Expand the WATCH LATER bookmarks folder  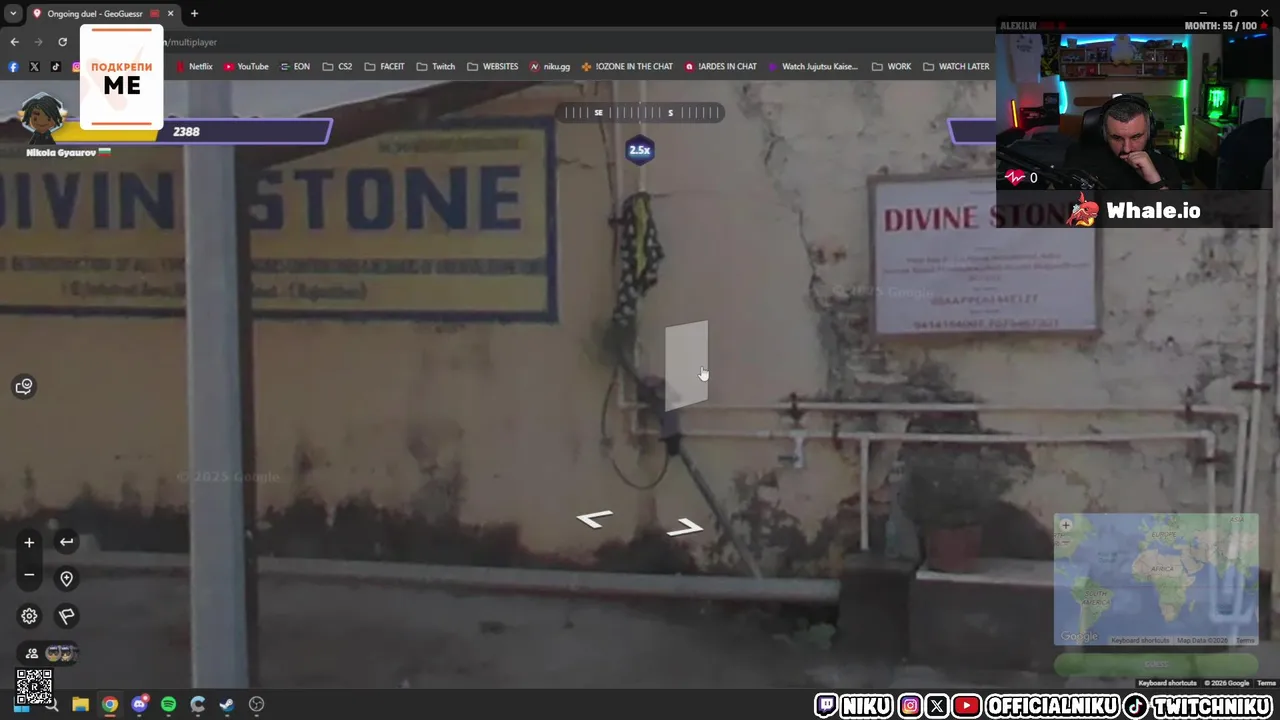click(956, 67)
